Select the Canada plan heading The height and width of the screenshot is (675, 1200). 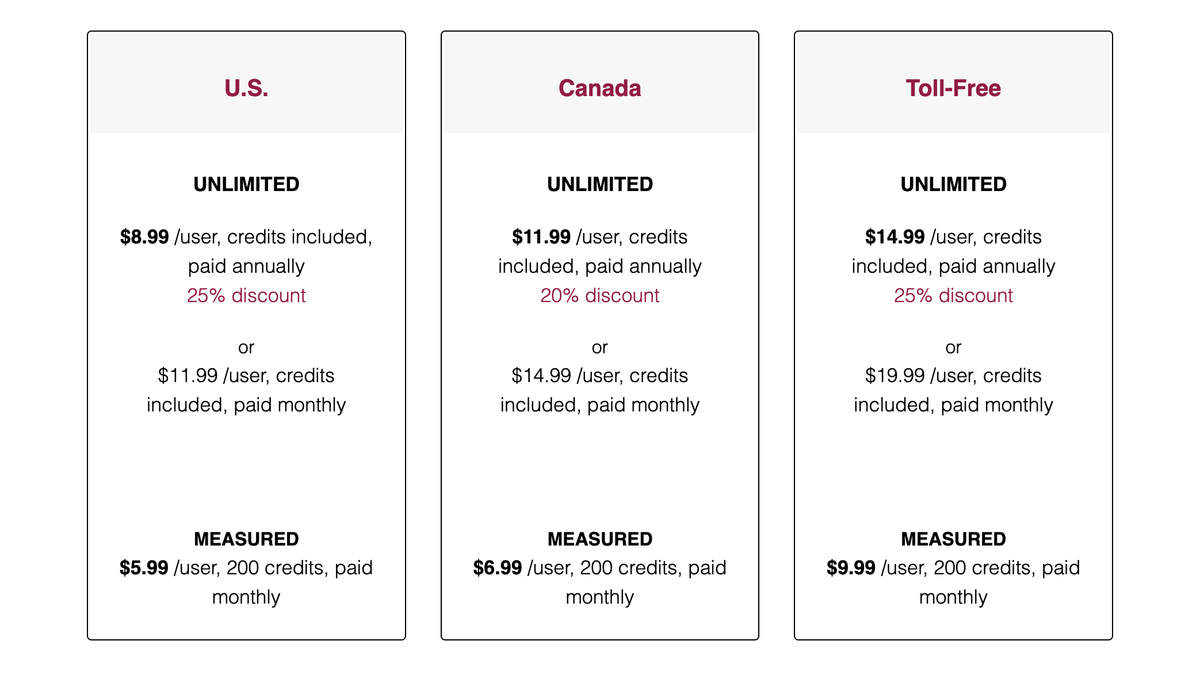[x=599, y=88]
